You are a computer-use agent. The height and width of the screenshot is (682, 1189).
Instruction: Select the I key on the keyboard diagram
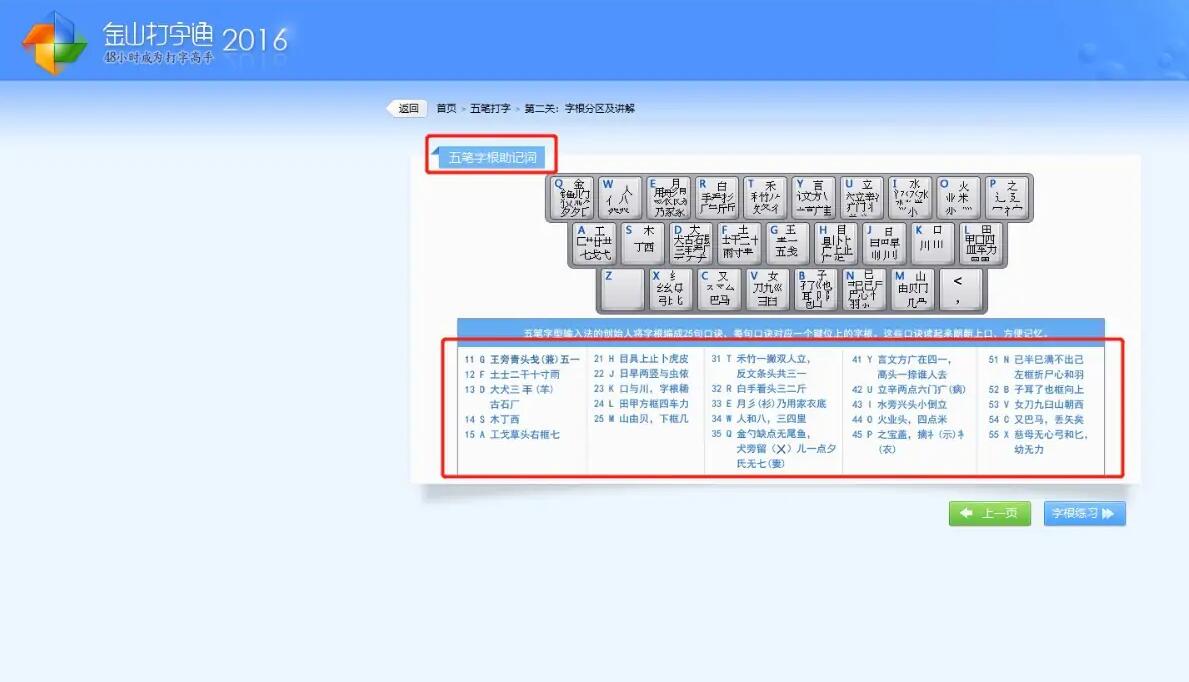911,198
